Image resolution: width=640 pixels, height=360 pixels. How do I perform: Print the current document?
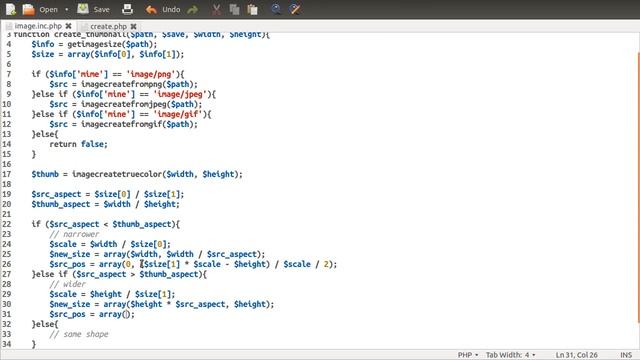pos(127,9)
